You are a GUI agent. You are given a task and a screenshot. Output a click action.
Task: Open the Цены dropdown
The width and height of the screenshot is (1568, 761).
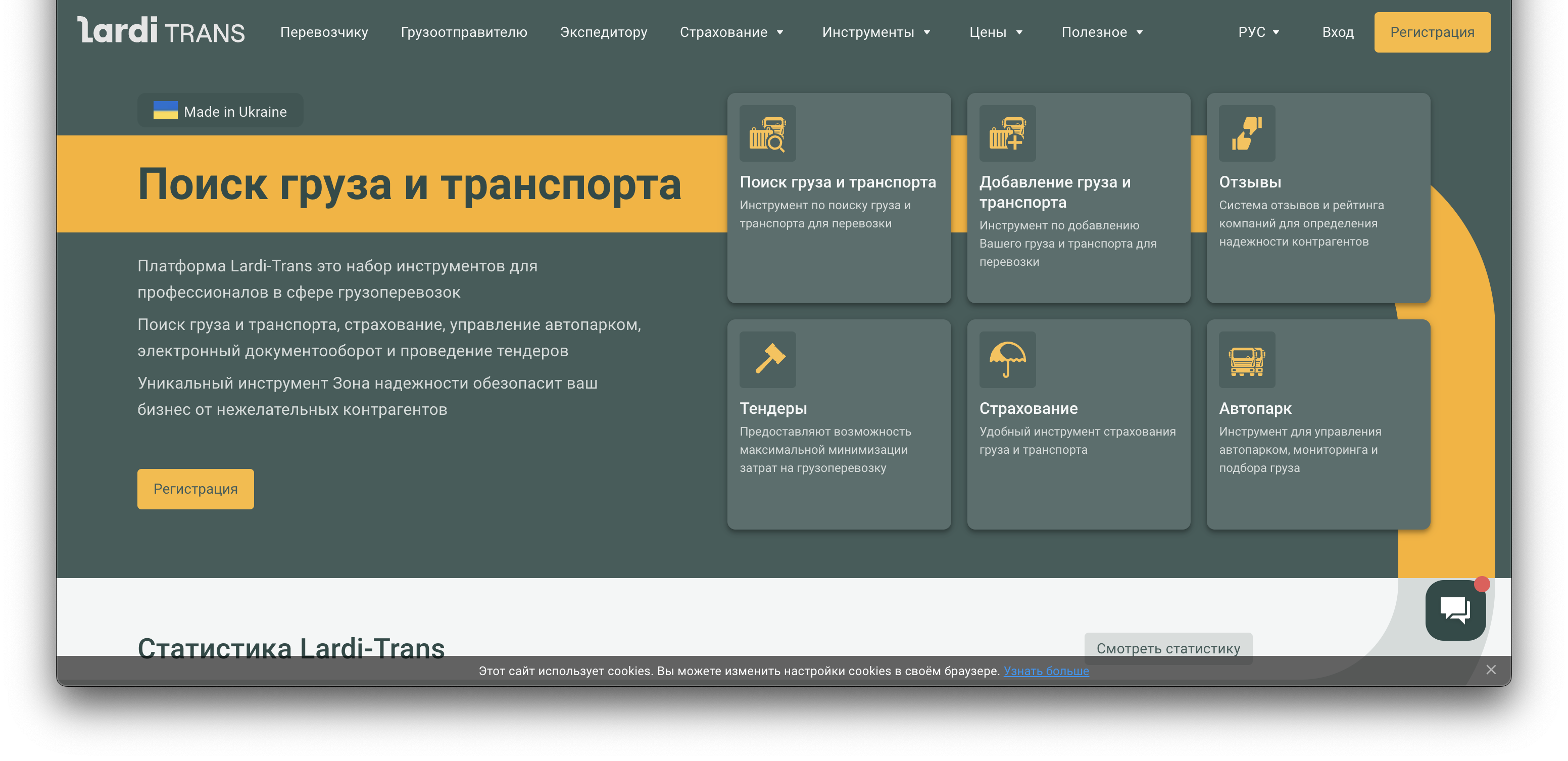[x=996, y=32]
